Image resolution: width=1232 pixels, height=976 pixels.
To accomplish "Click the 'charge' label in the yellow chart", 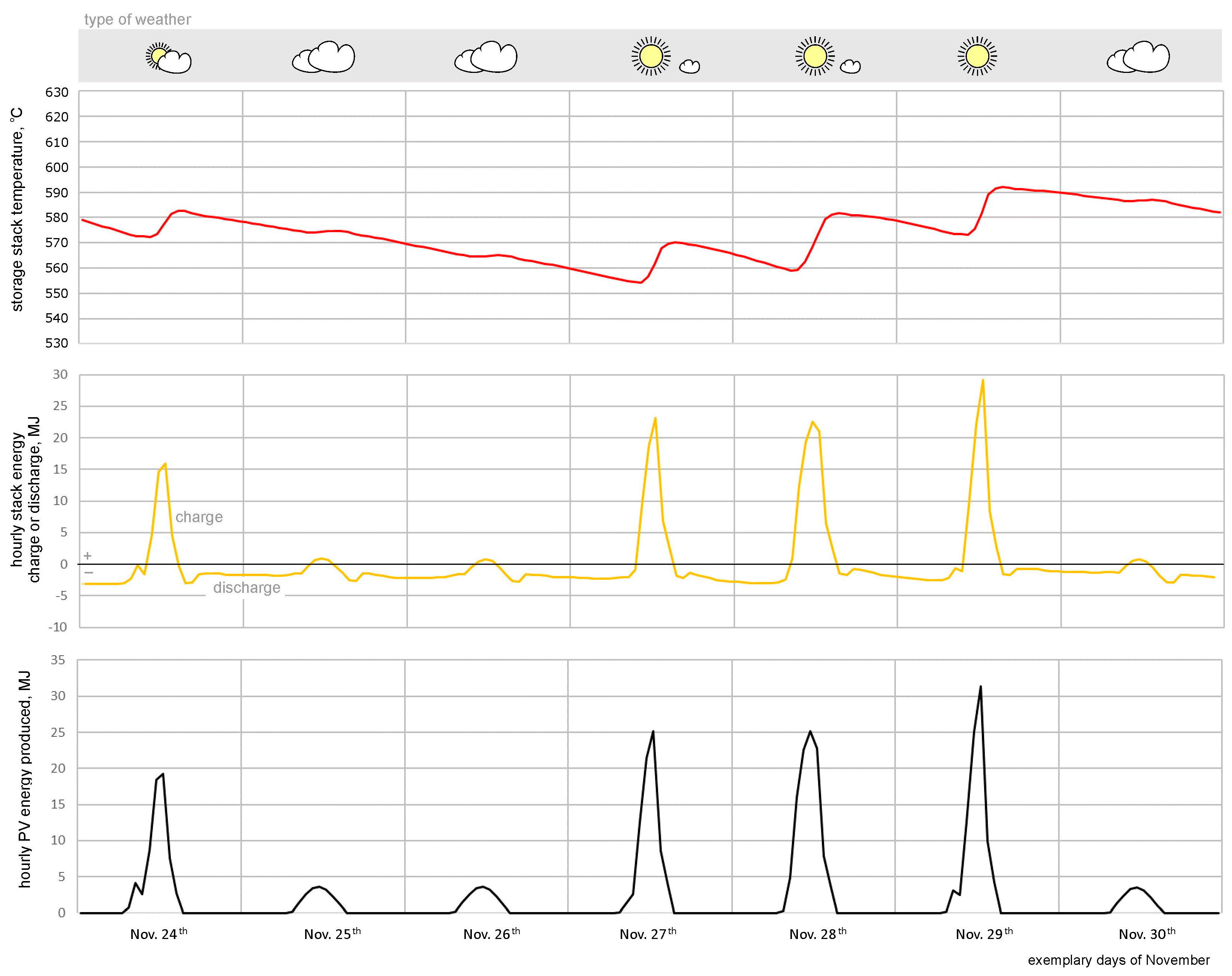I will [199, 517].
